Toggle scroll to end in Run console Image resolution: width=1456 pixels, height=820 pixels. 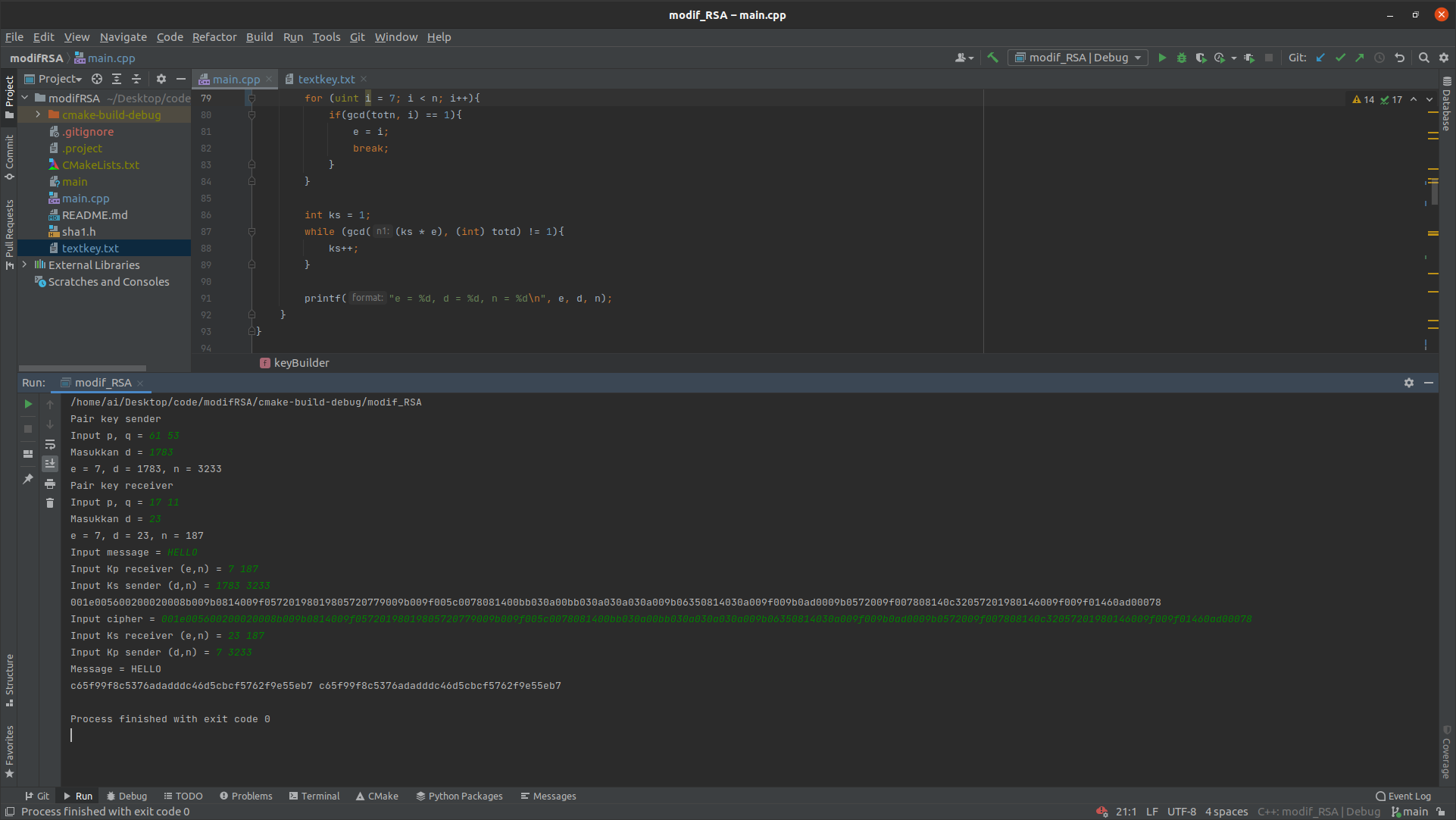click(50, 463)
